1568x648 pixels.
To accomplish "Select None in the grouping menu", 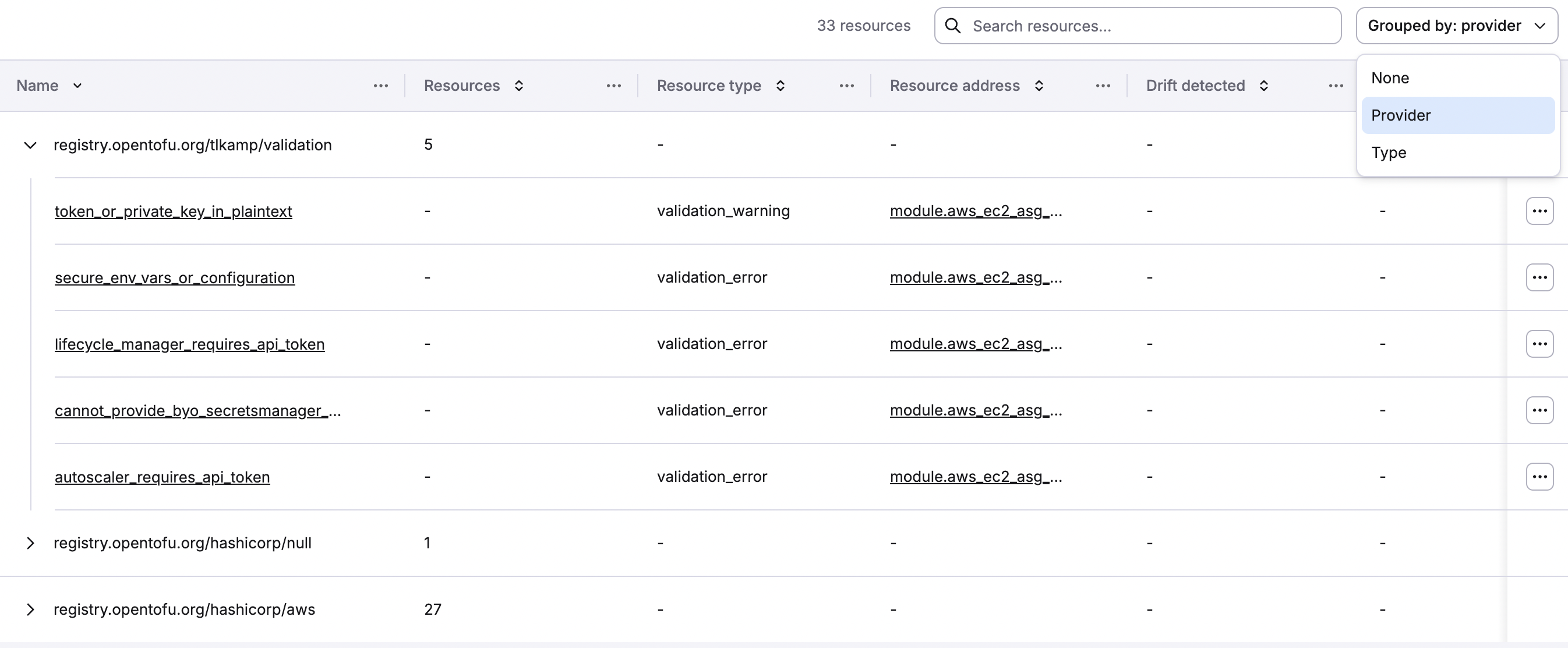I will 1390,78.
